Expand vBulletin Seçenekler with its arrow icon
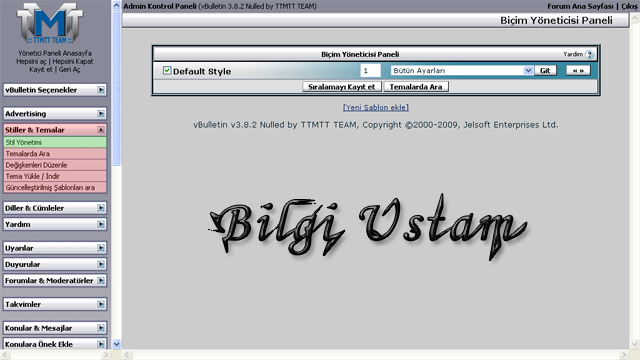 click(101, 90)
